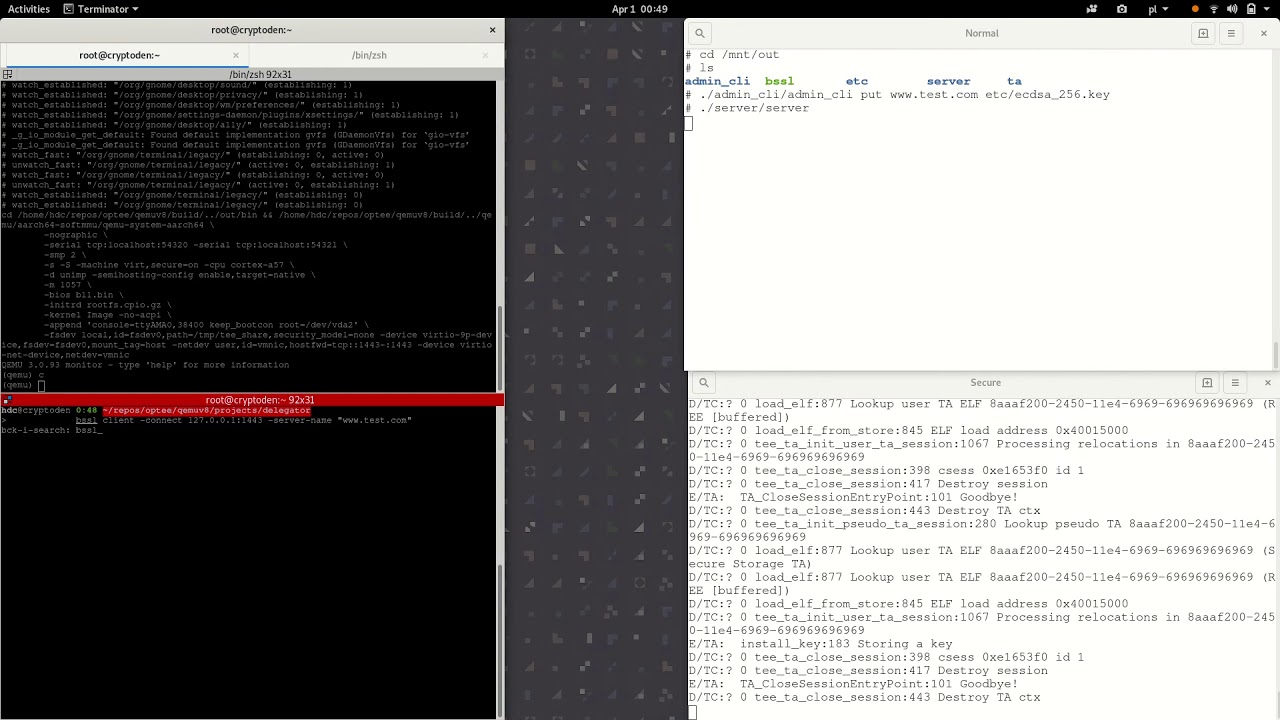Add a new tab in the Normal terminal
Screen dimensions: 1280x720
[1203, 33]
